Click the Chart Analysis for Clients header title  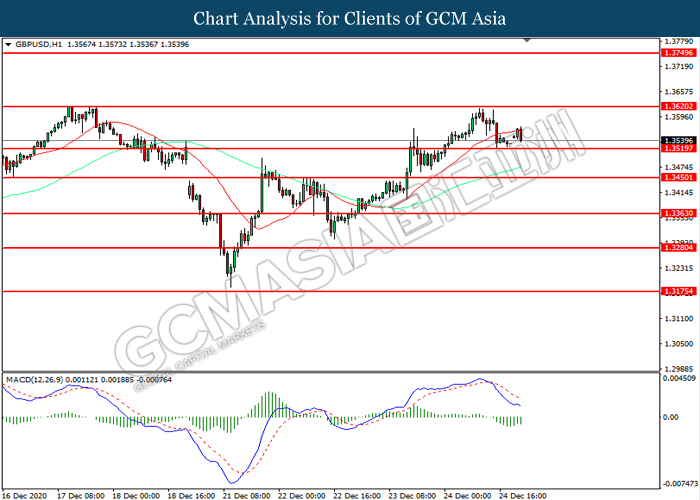(350, 19)
